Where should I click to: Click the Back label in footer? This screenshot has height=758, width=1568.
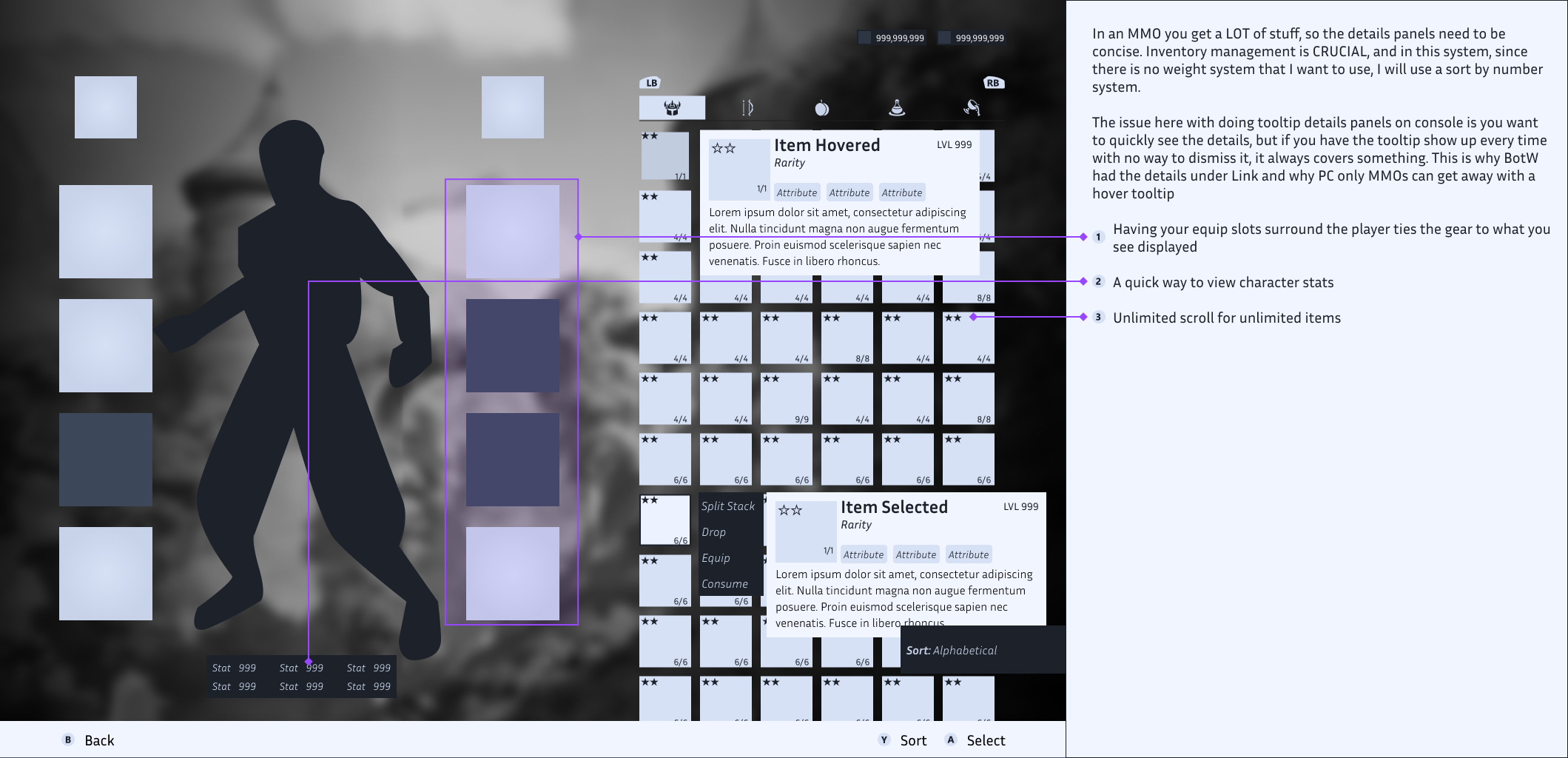pos(99,740)
